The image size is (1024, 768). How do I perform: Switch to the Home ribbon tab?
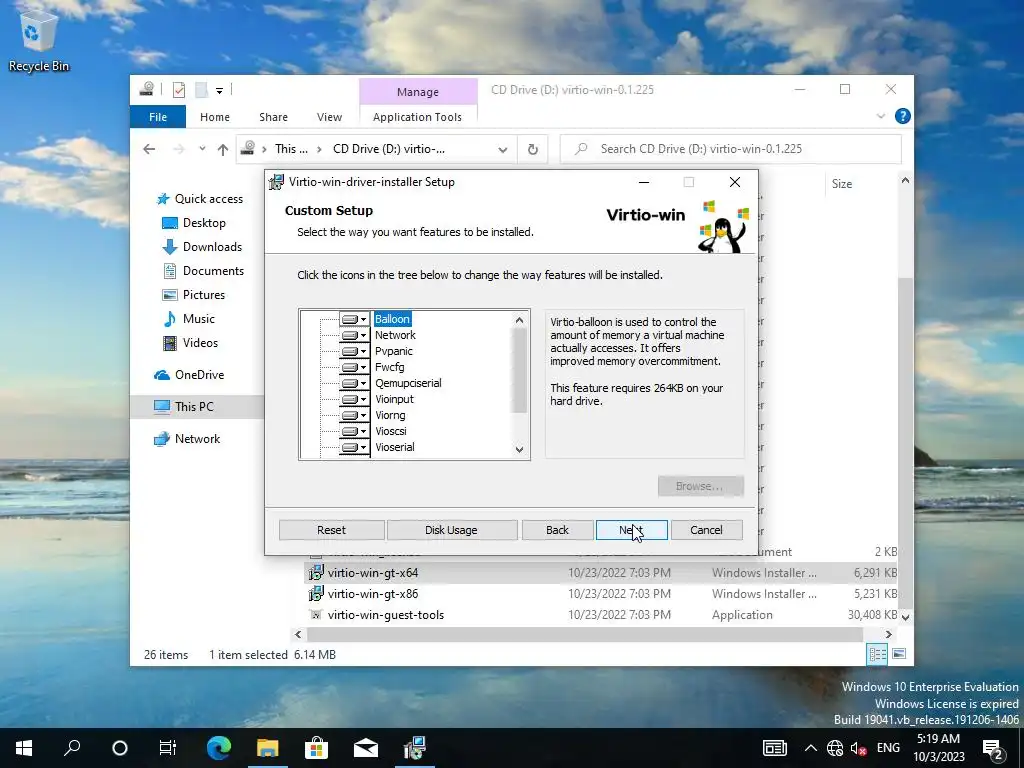coord(215,117)
